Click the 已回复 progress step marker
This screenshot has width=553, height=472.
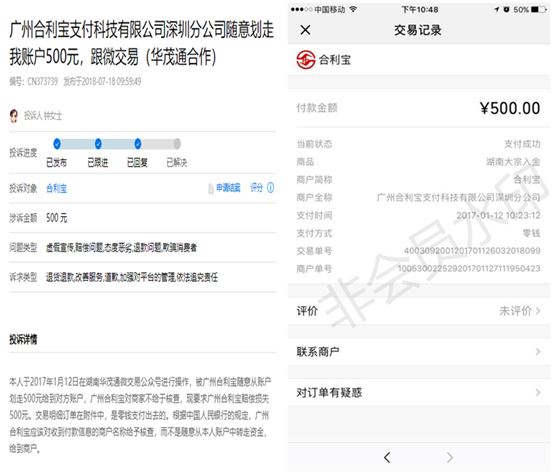pos(138,144)
